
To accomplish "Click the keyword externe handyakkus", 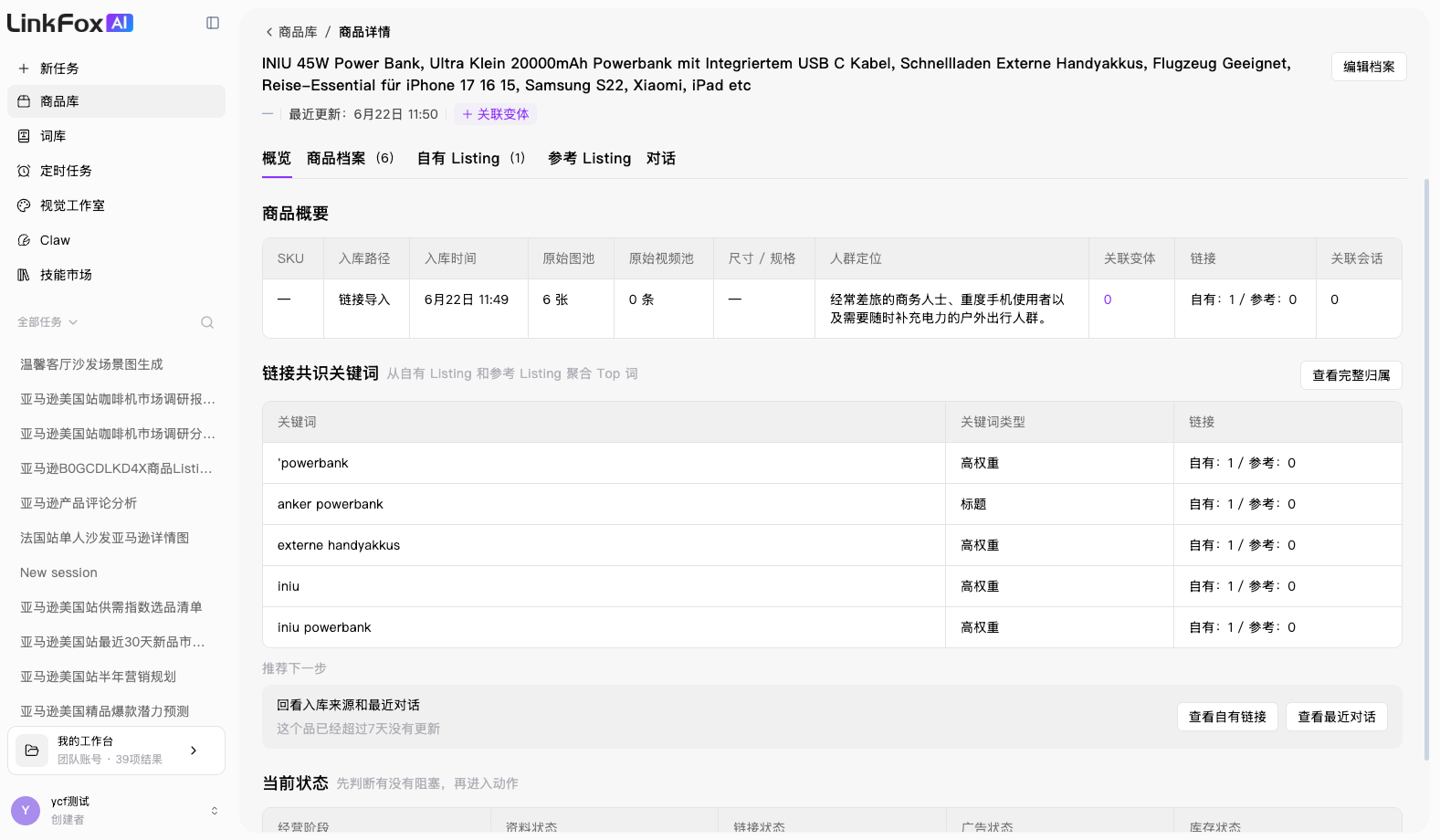I will pyautogui.click(x=339, y=545).
